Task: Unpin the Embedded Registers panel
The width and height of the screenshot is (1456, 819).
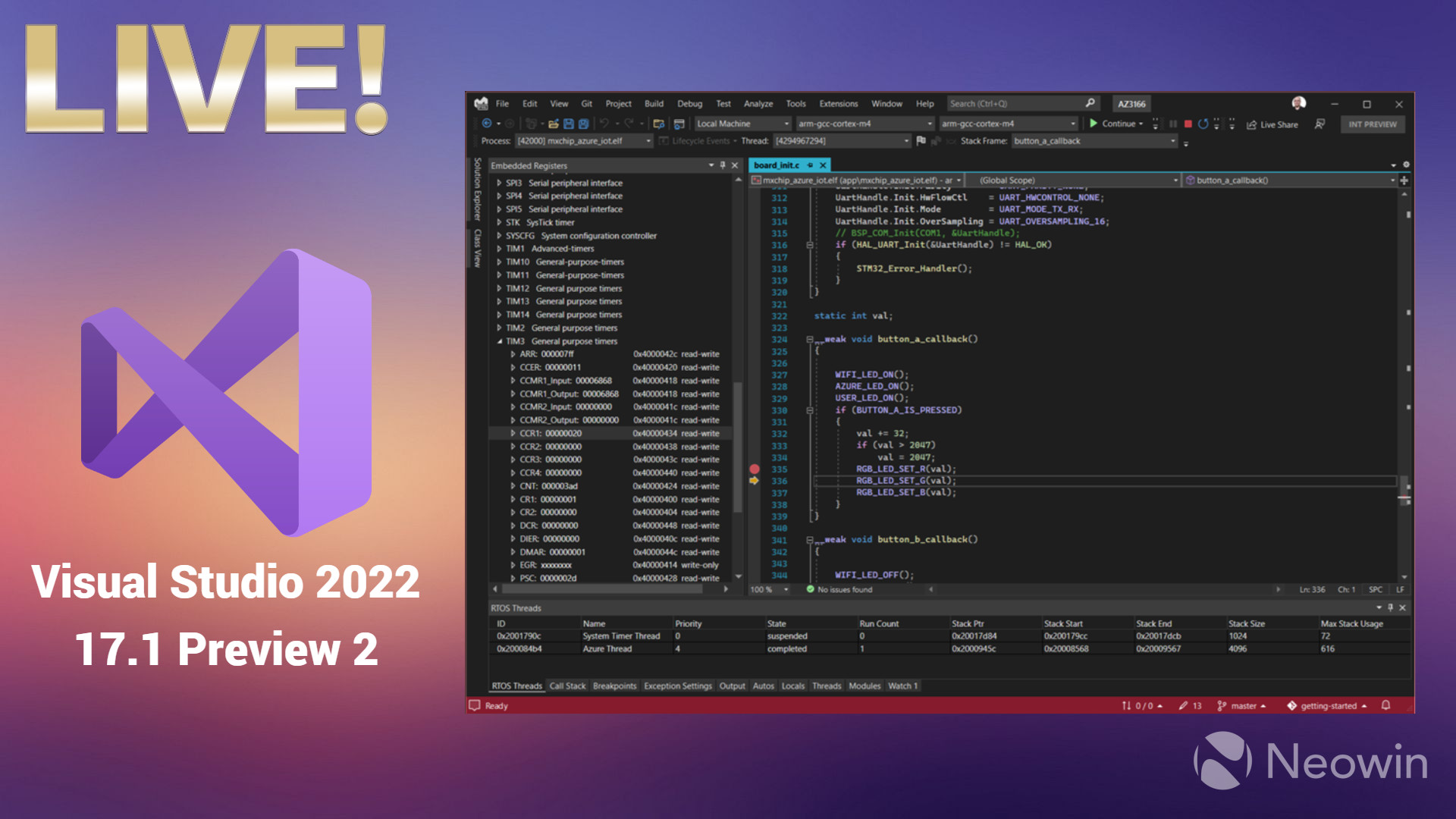Action: click(723, 165)
